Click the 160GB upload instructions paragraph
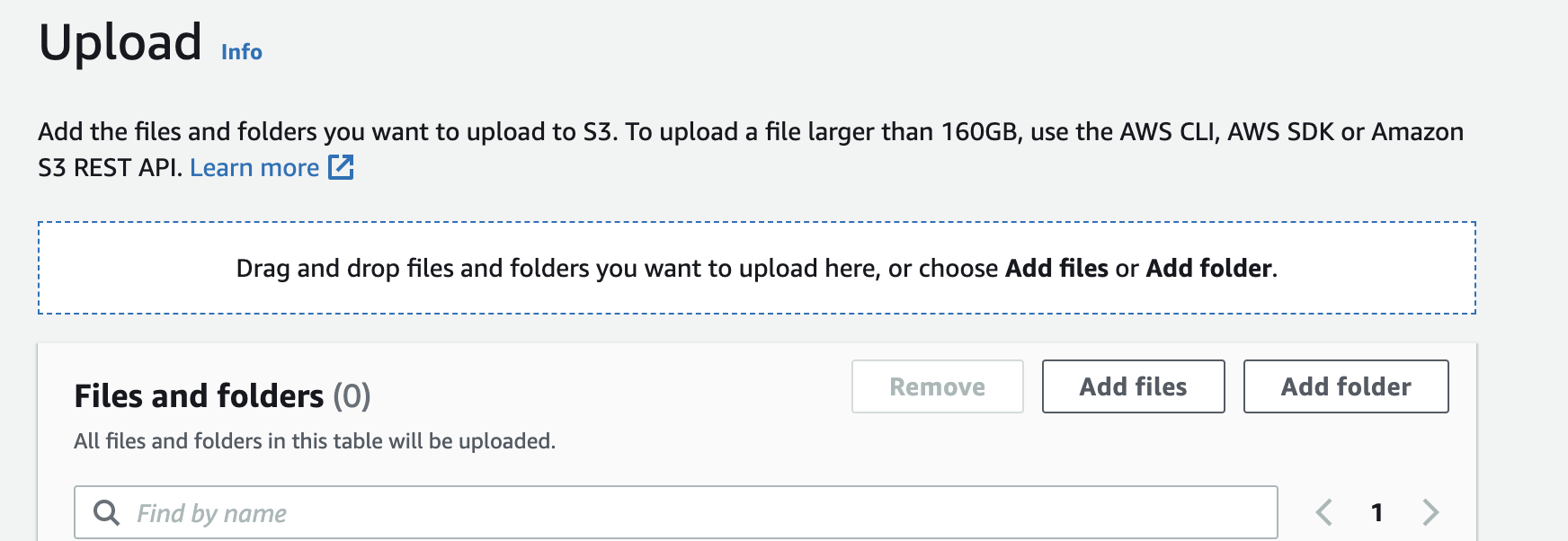 click(750, 132)
